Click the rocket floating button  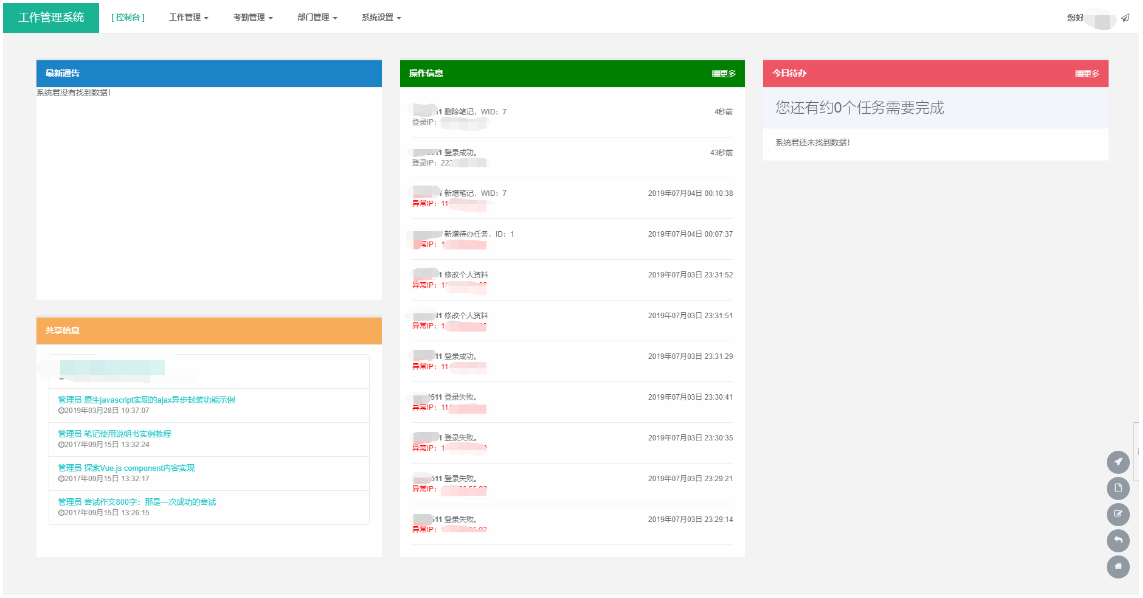[1117, 462]
